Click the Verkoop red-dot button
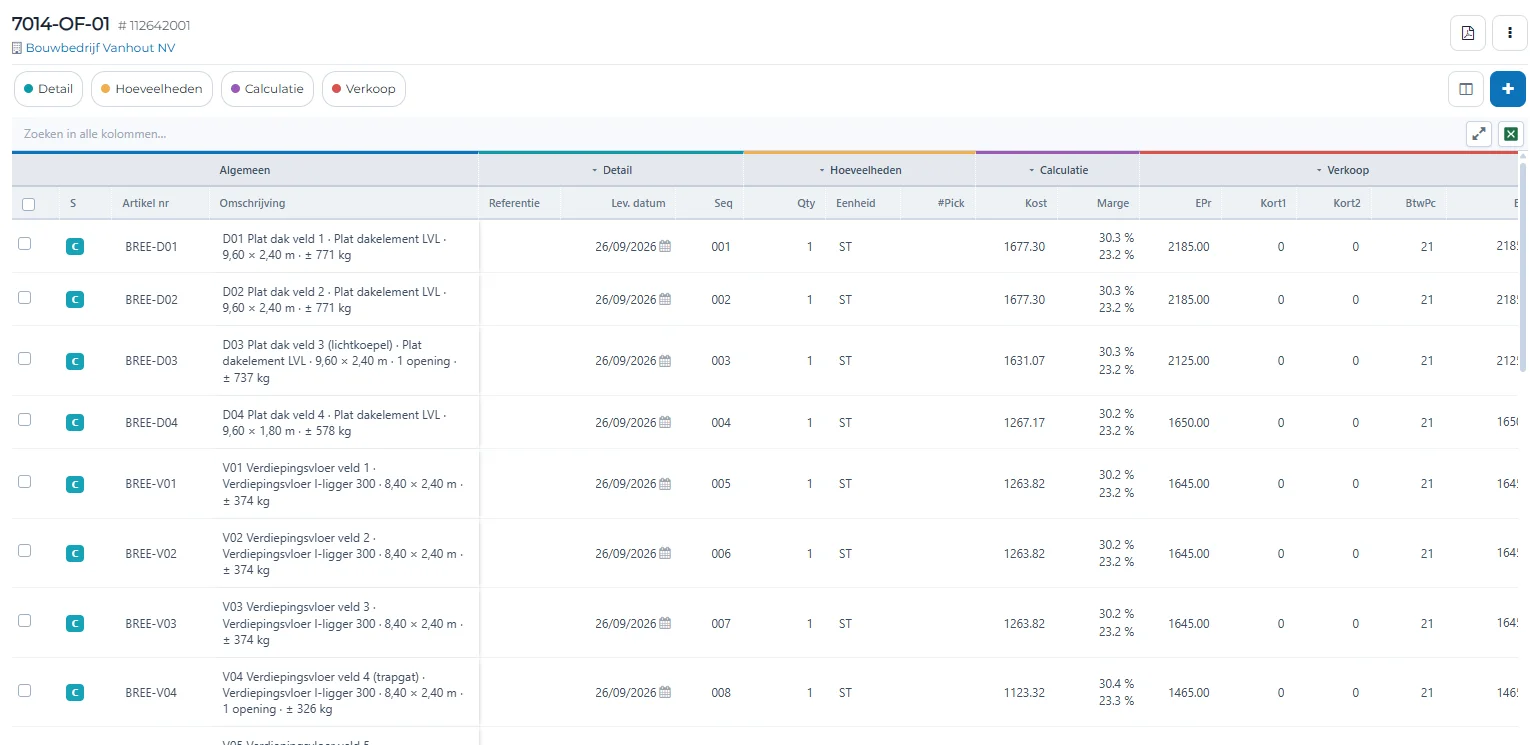This screenshot has height=745, width=1530. pos(363,89)
